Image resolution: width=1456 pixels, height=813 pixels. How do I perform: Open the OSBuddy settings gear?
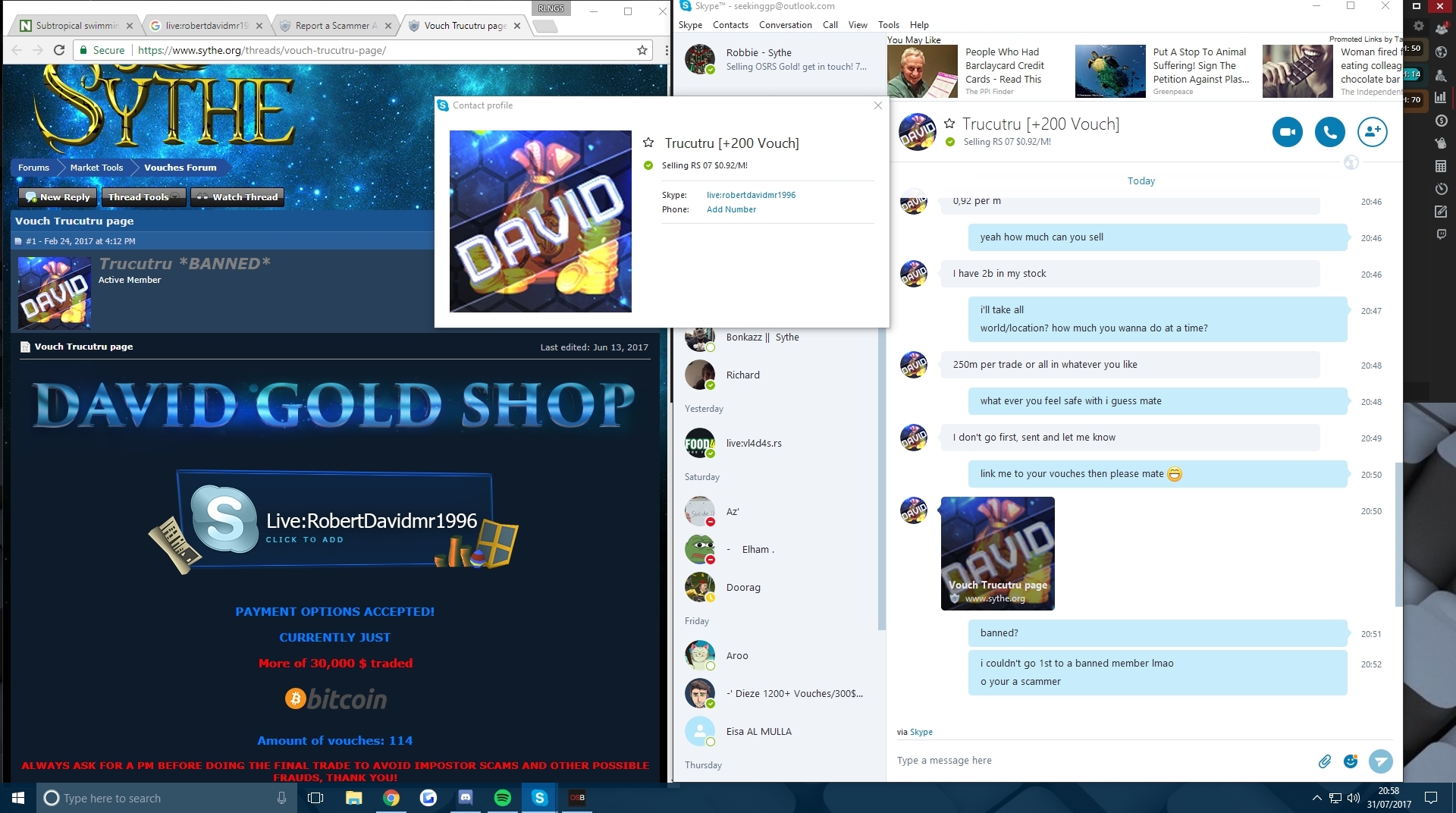click(x=1419, y=27)
